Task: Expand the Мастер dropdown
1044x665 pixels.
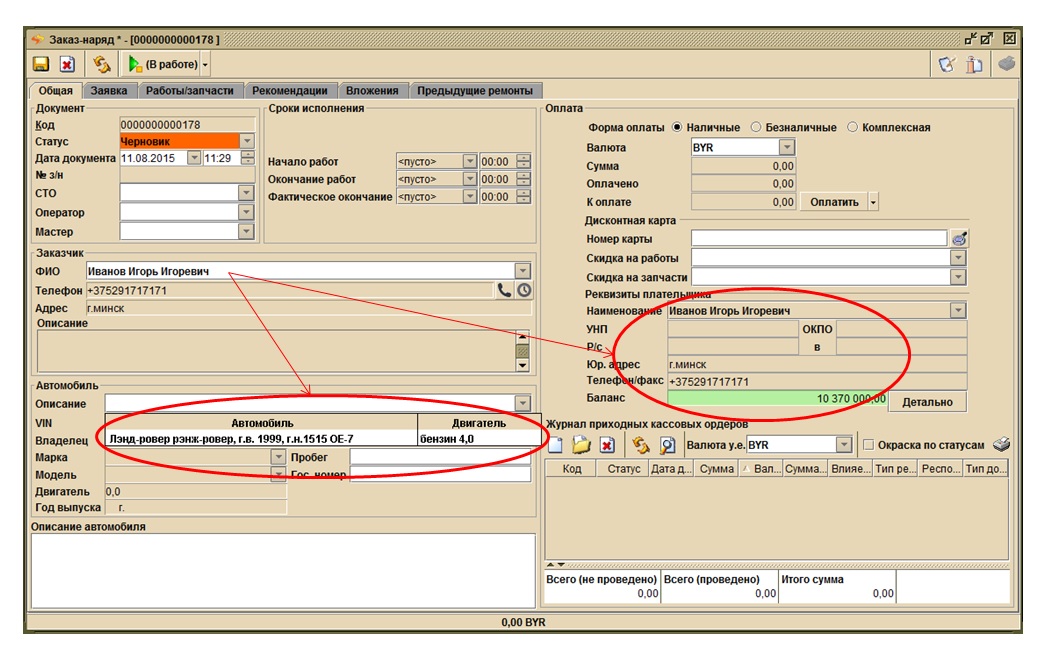Action: 246,232
